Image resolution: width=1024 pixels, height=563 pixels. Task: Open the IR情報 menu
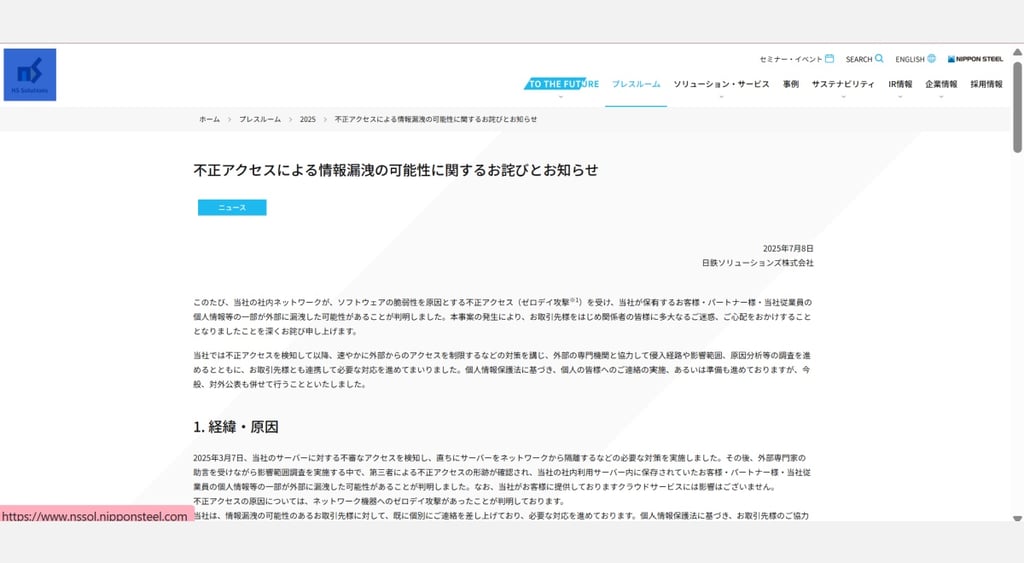[900, 84]
